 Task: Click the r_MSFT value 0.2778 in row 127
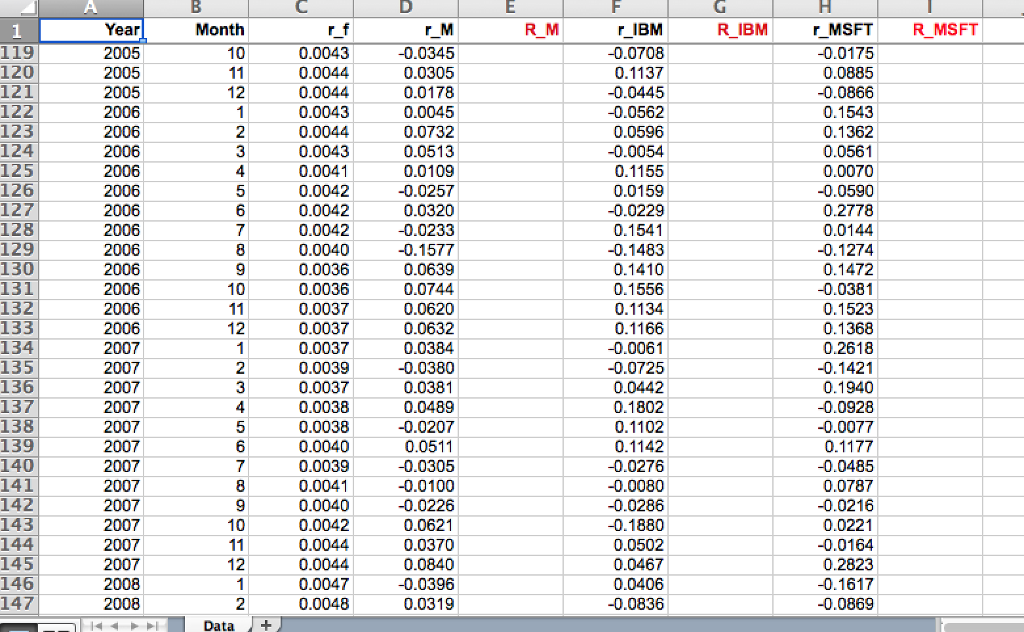point(848,211)
